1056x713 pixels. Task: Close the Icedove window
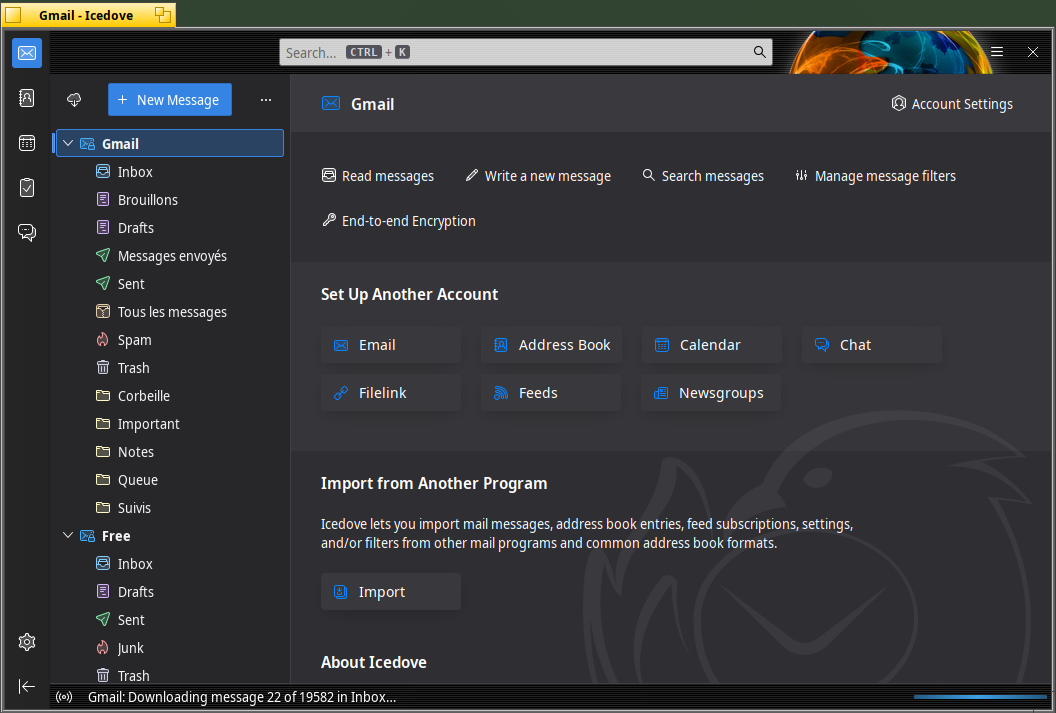pyautogui.click(x=1032, y=52)
